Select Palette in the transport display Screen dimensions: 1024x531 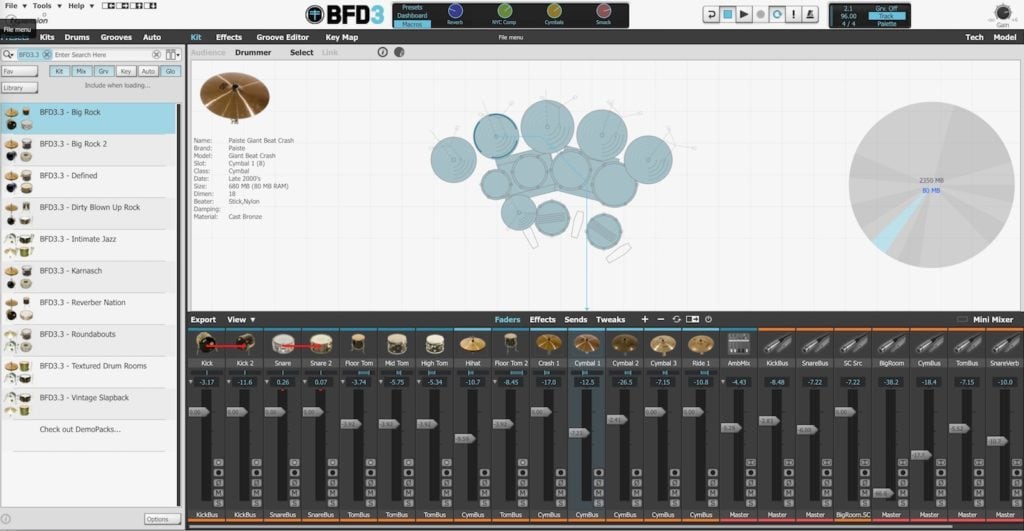tap(886, 24)
